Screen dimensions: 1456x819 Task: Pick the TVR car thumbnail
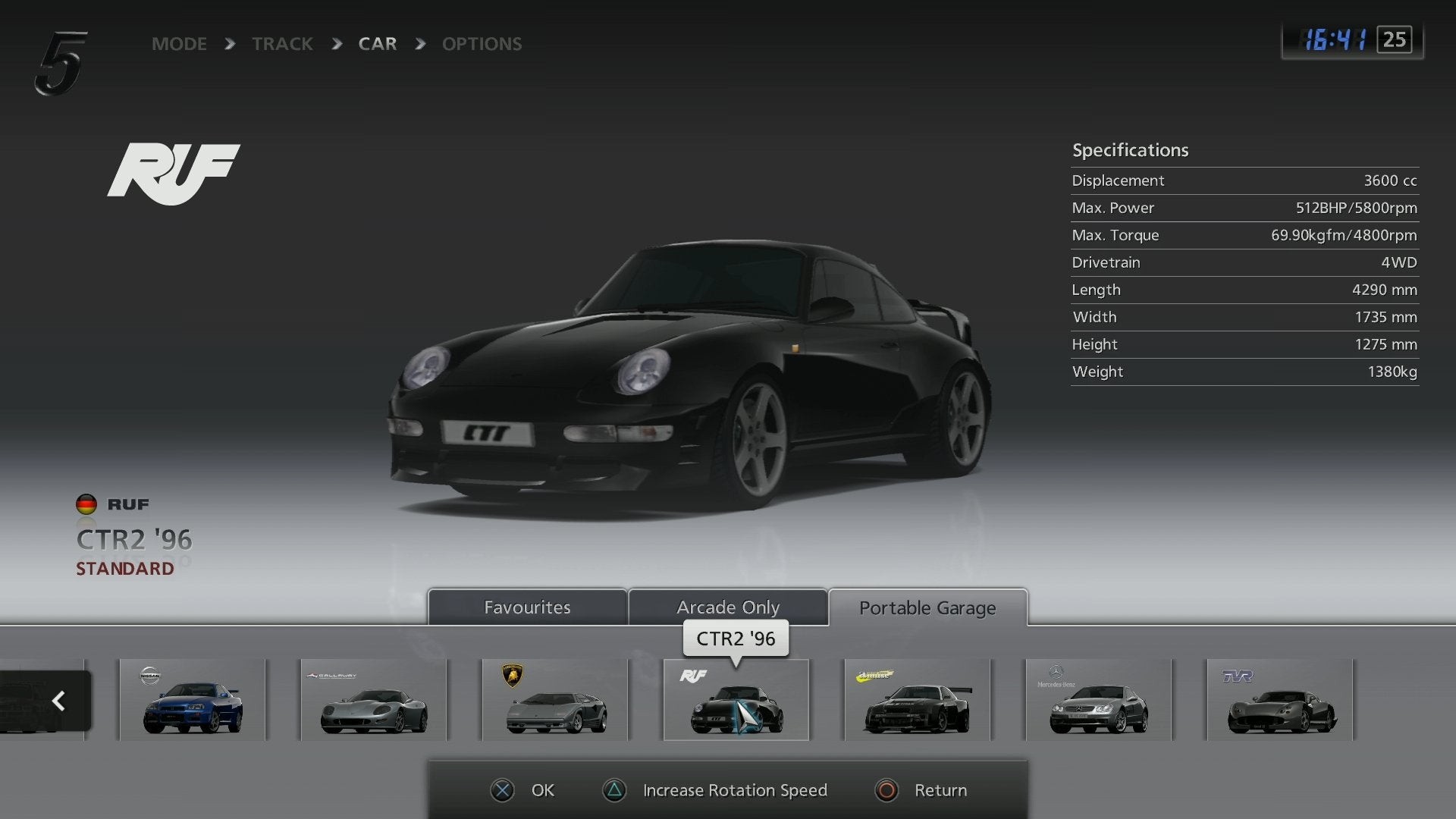[1280, 700]
